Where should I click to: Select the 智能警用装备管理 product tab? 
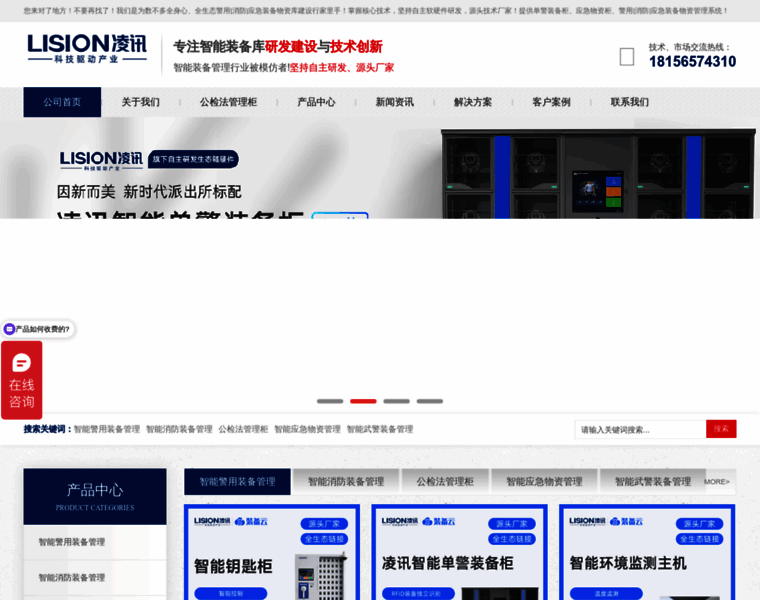[237, 482]
